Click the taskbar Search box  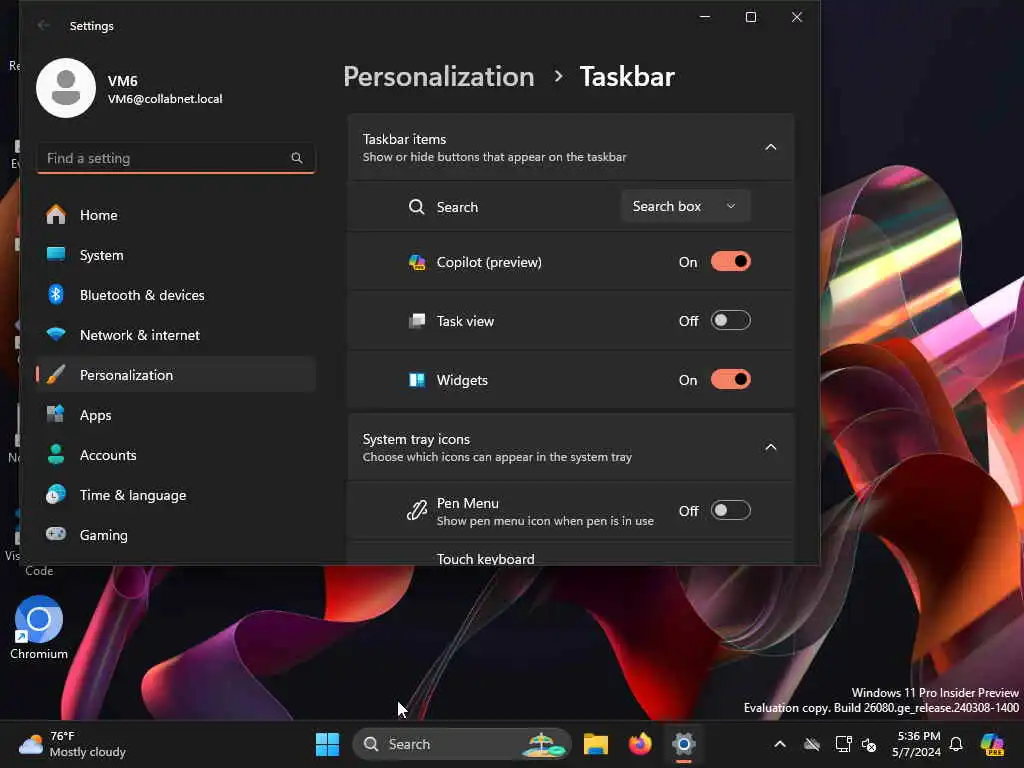point(462,744)
